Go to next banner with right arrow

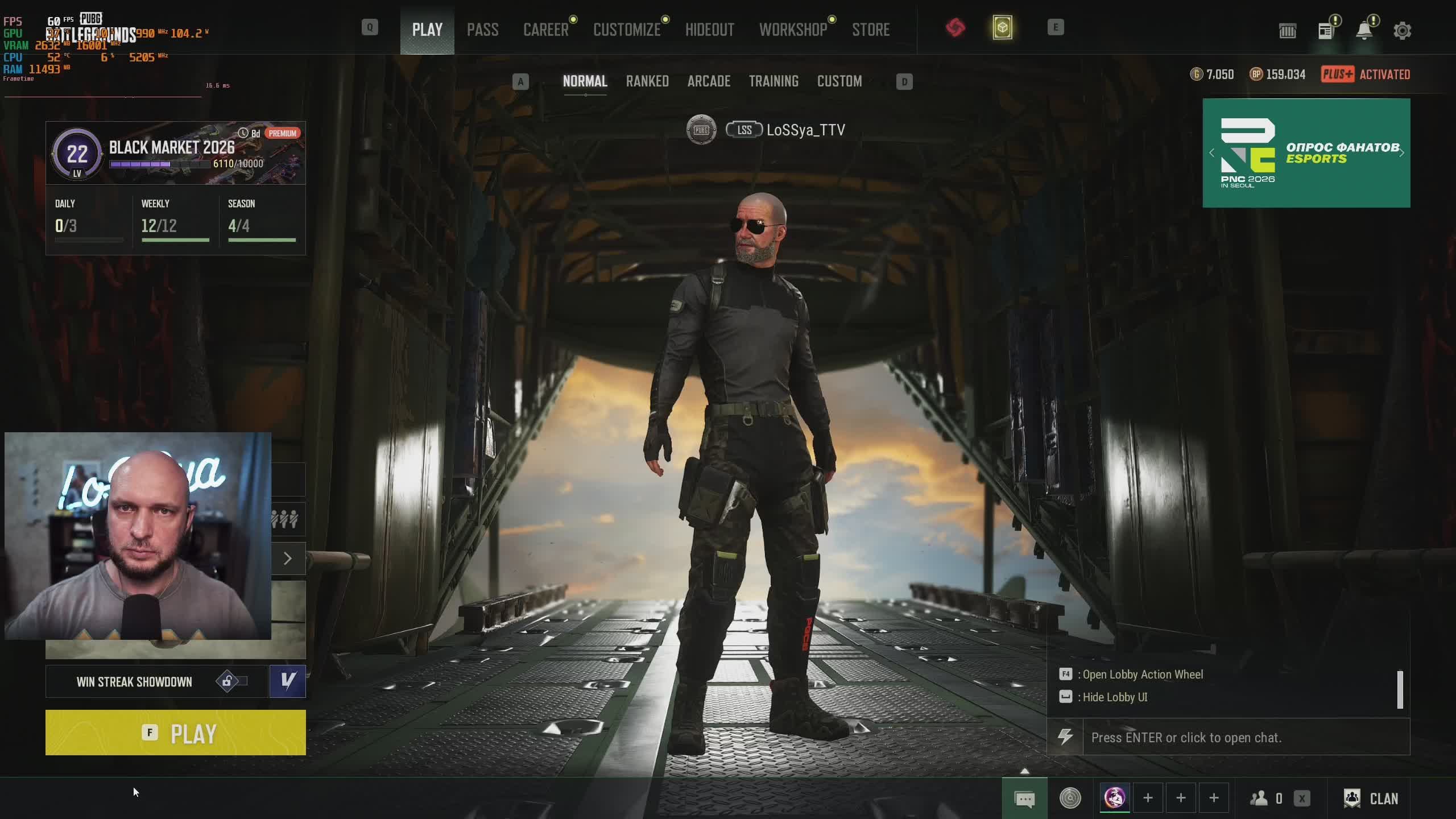coord(1401,153)
